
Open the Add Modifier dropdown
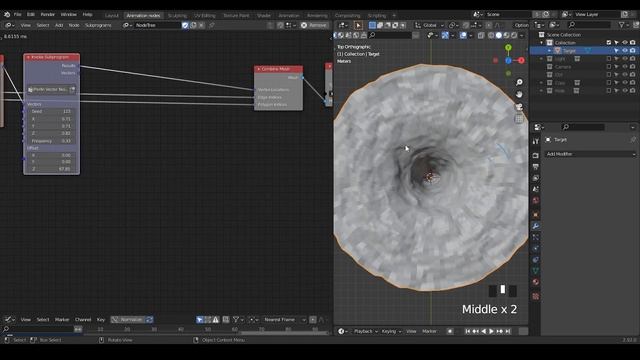(x=590, y=154)
